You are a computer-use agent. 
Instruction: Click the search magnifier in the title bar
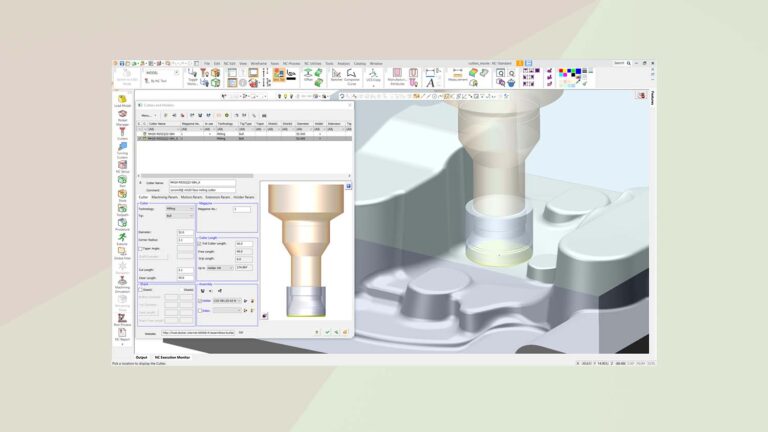[629, 63]
